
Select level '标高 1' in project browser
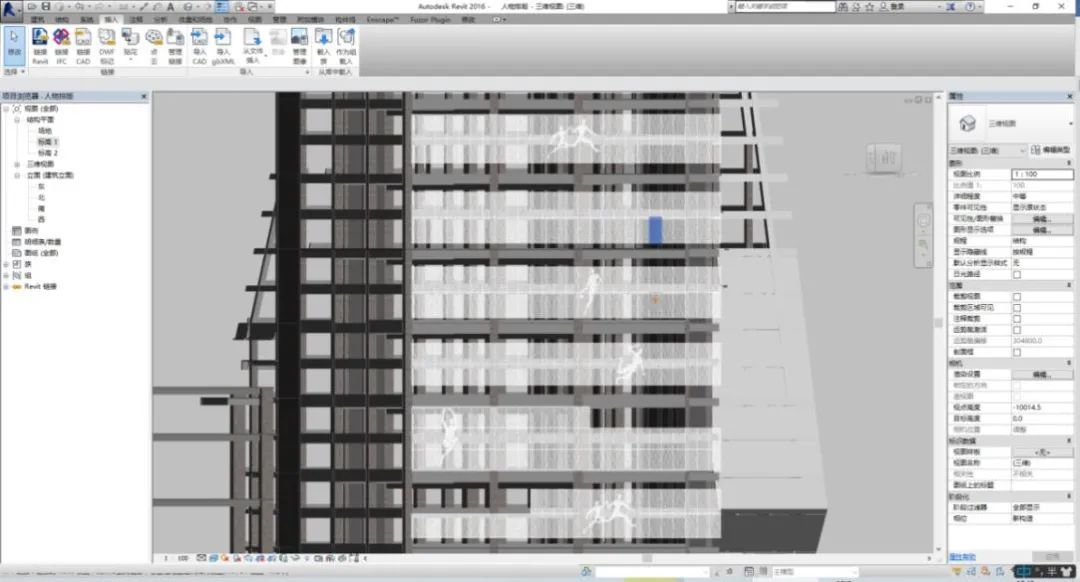[48, 142]
